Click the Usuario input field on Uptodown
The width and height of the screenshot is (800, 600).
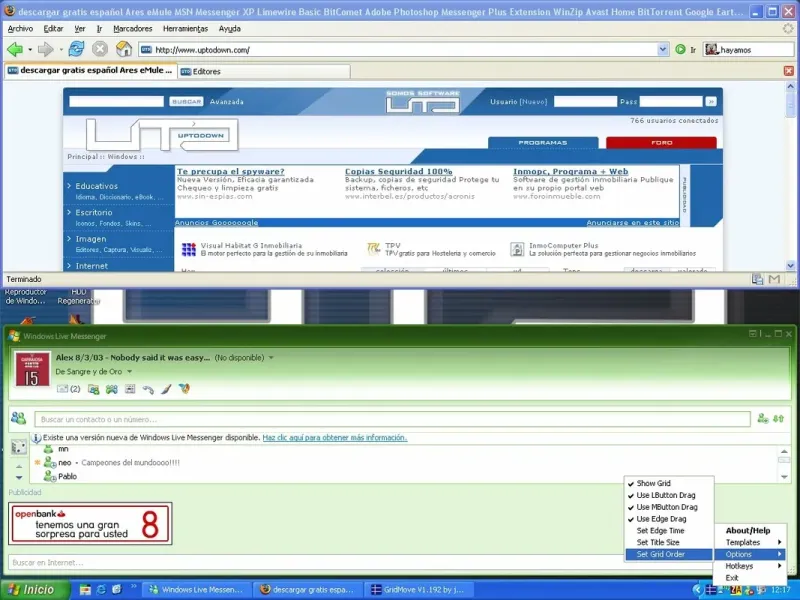pos(585,102)
